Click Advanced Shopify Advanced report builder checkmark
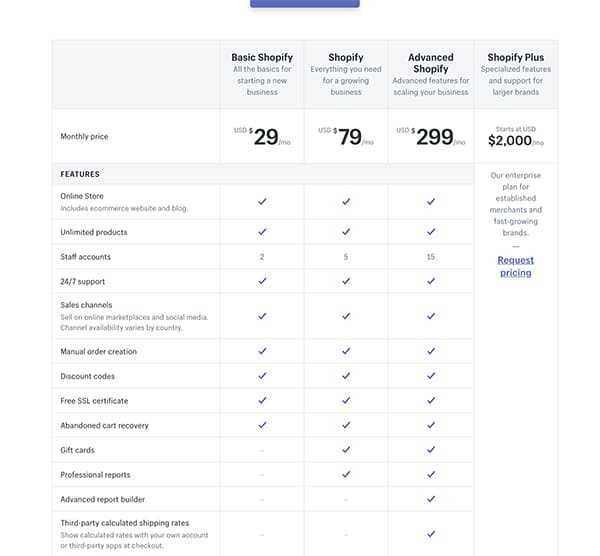 431,499
